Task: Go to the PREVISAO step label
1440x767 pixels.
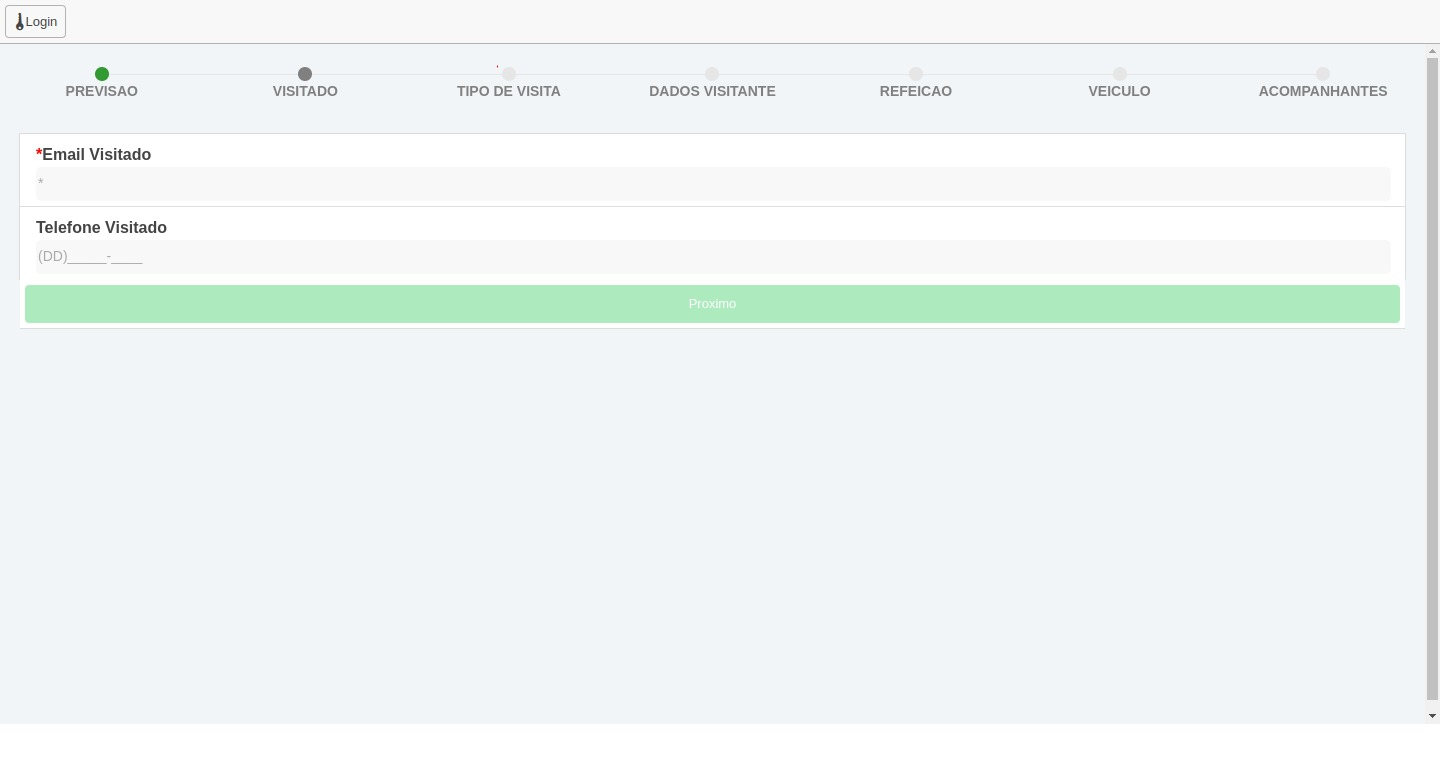Action: (102, 91)
